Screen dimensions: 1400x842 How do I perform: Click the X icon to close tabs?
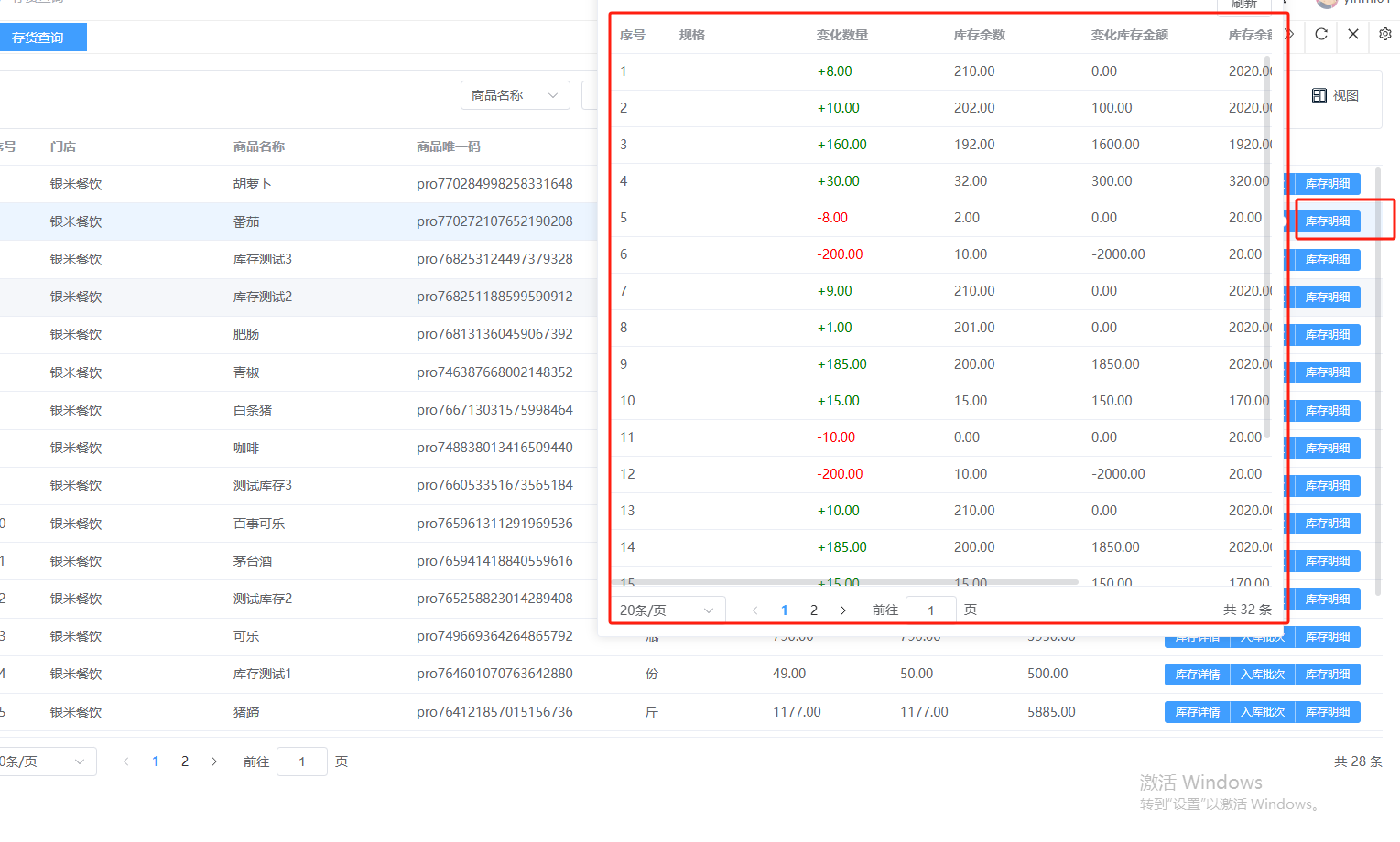pos(1352,35)
